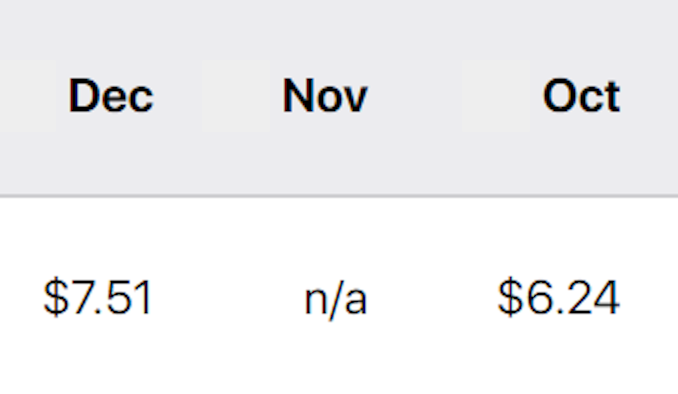Click the white space between n/a and $6.24
This screenshot has width=678, height=394.
(432, 298)
